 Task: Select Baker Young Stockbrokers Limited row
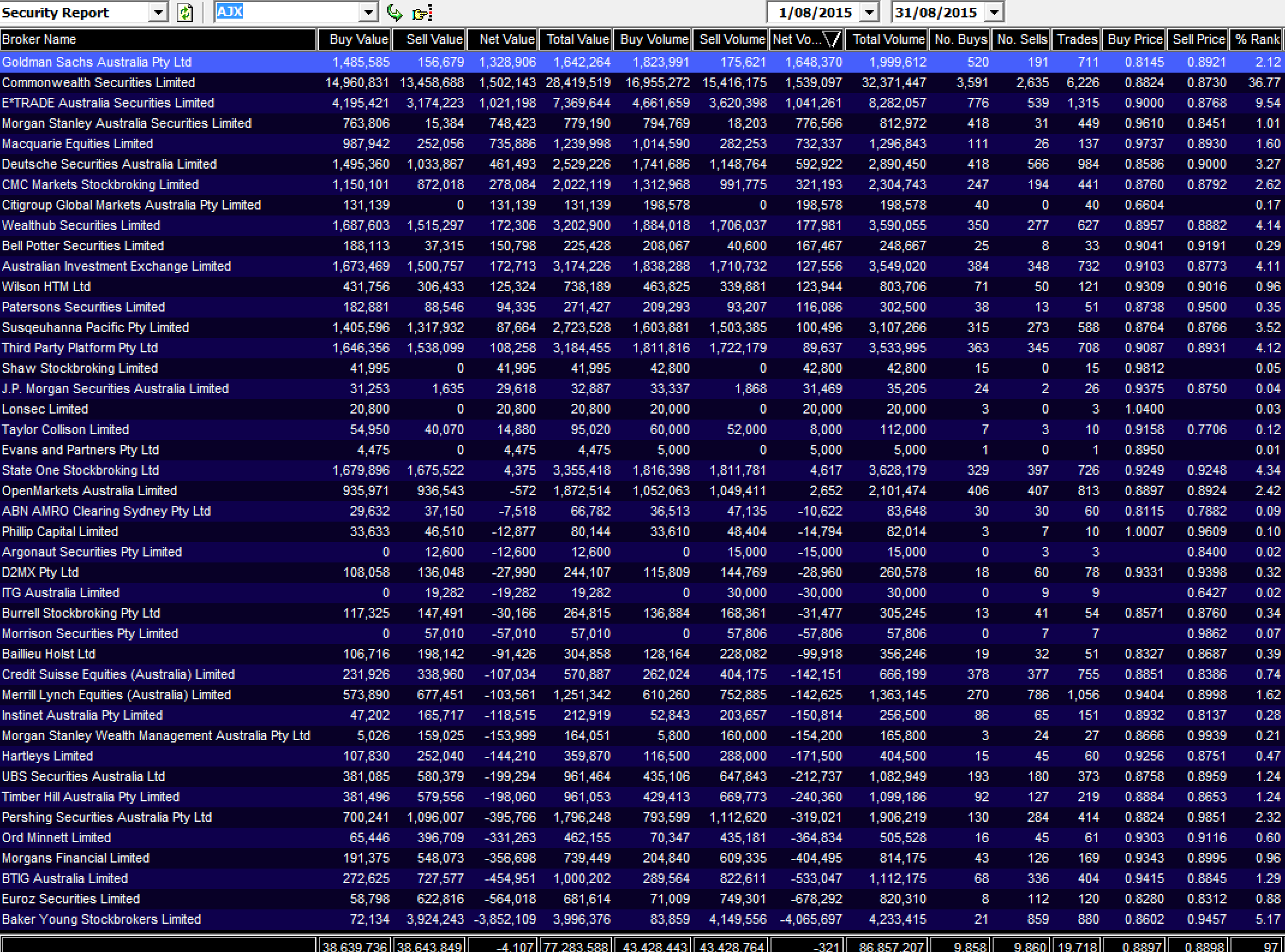coord(641,920)
